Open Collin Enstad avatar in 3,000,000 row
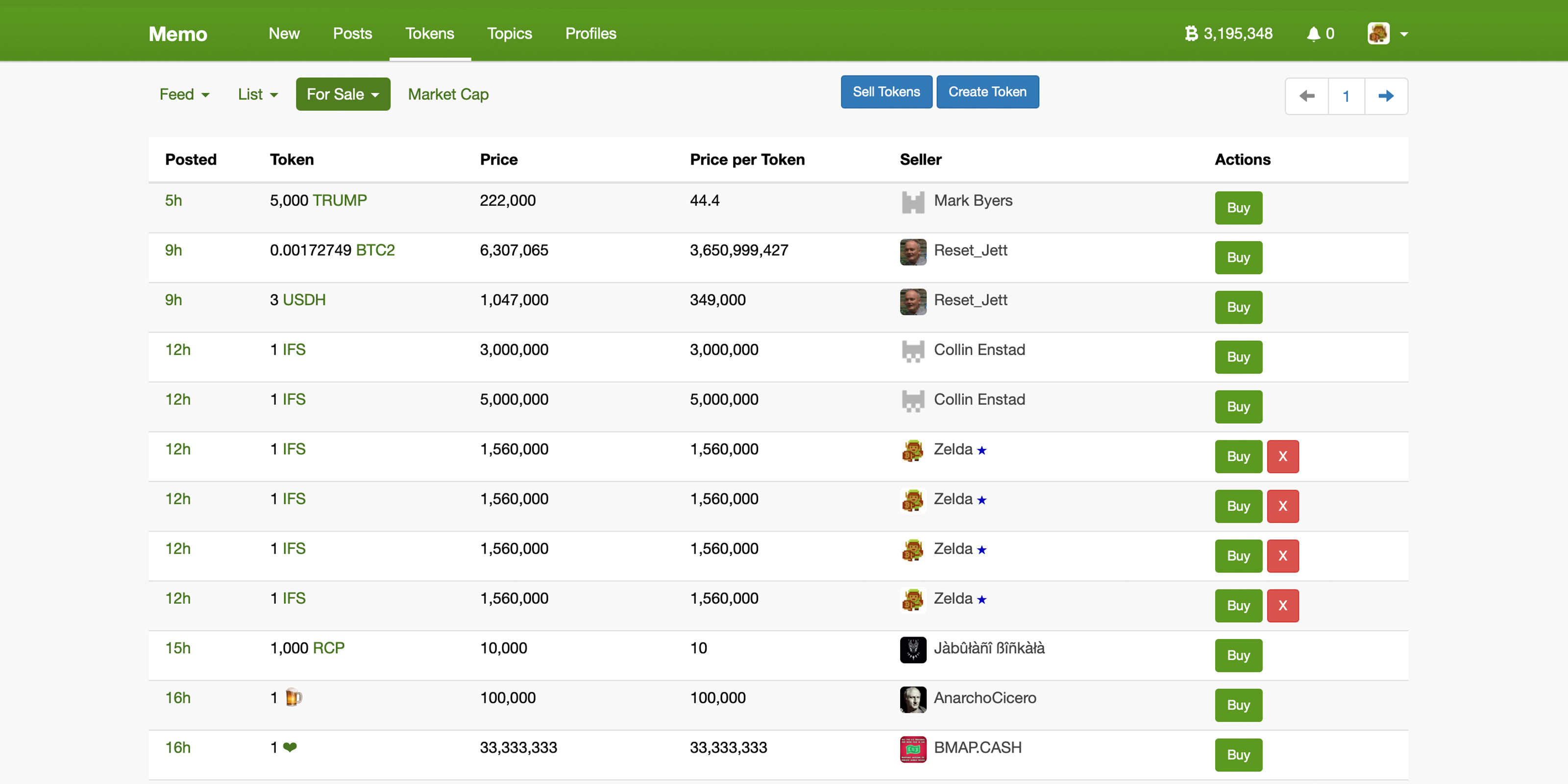 coord(913,351)
